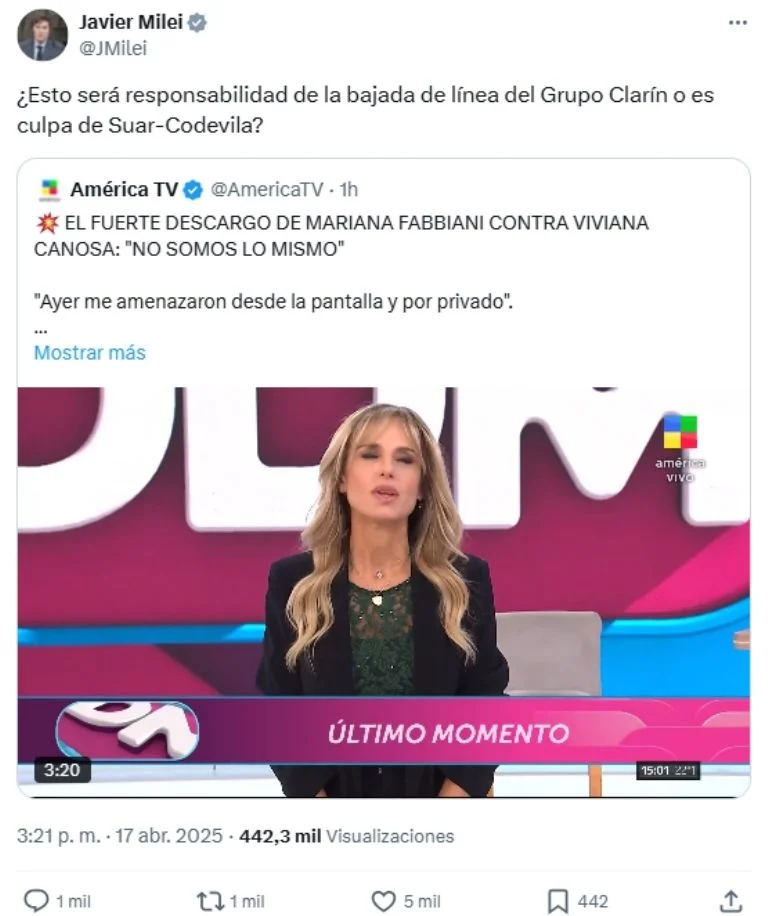Screen dimensions: 768x916
Task: Click the 3:20 video duration badge
Action: click(62, 769)
